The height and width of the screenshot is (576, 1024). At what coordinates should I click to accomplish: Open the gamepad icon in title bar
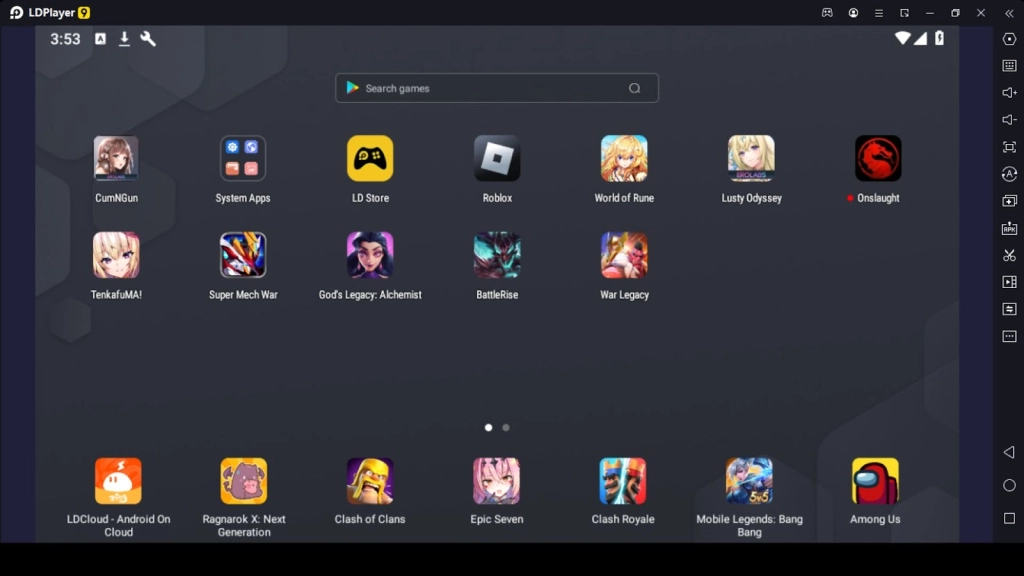827,12
